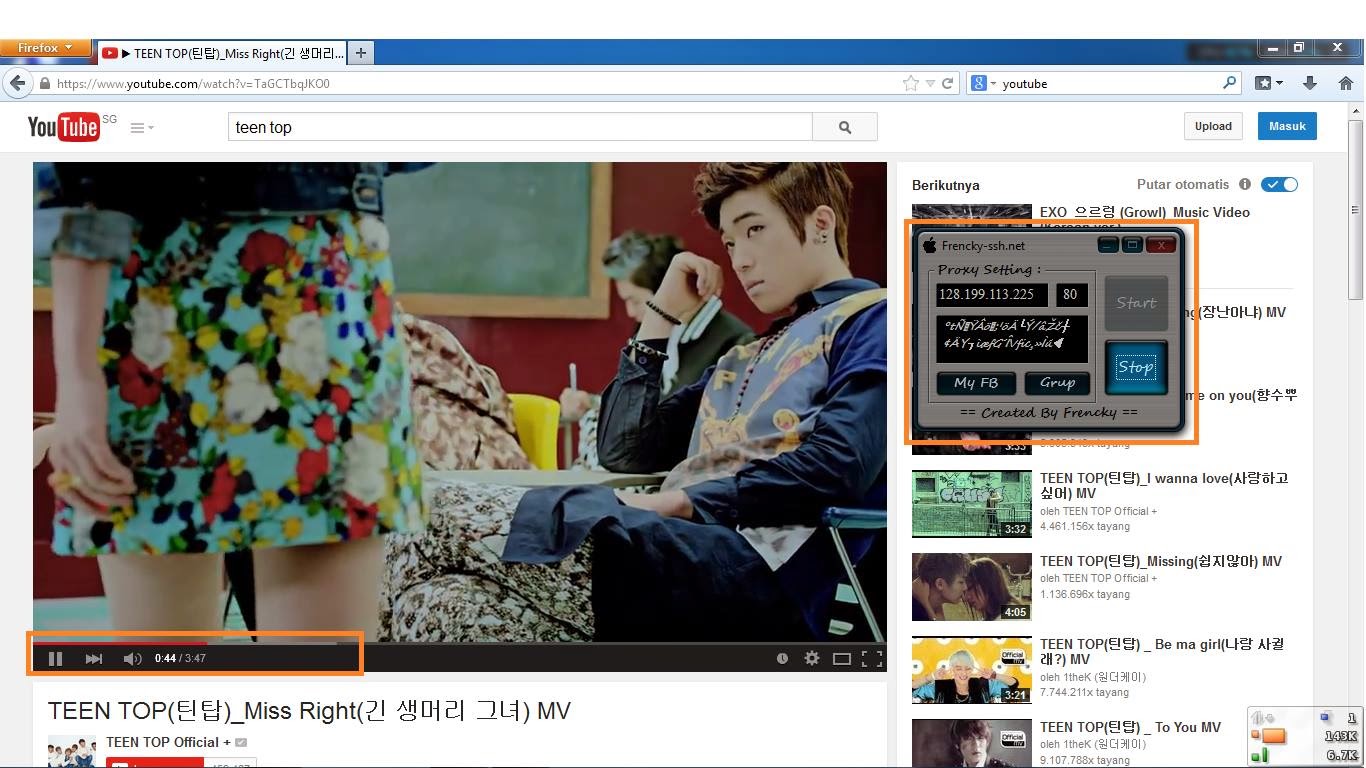Screen dimensions: 1366x768
Task: Pause the video with the pause icon
Action: tap(56, 658)
